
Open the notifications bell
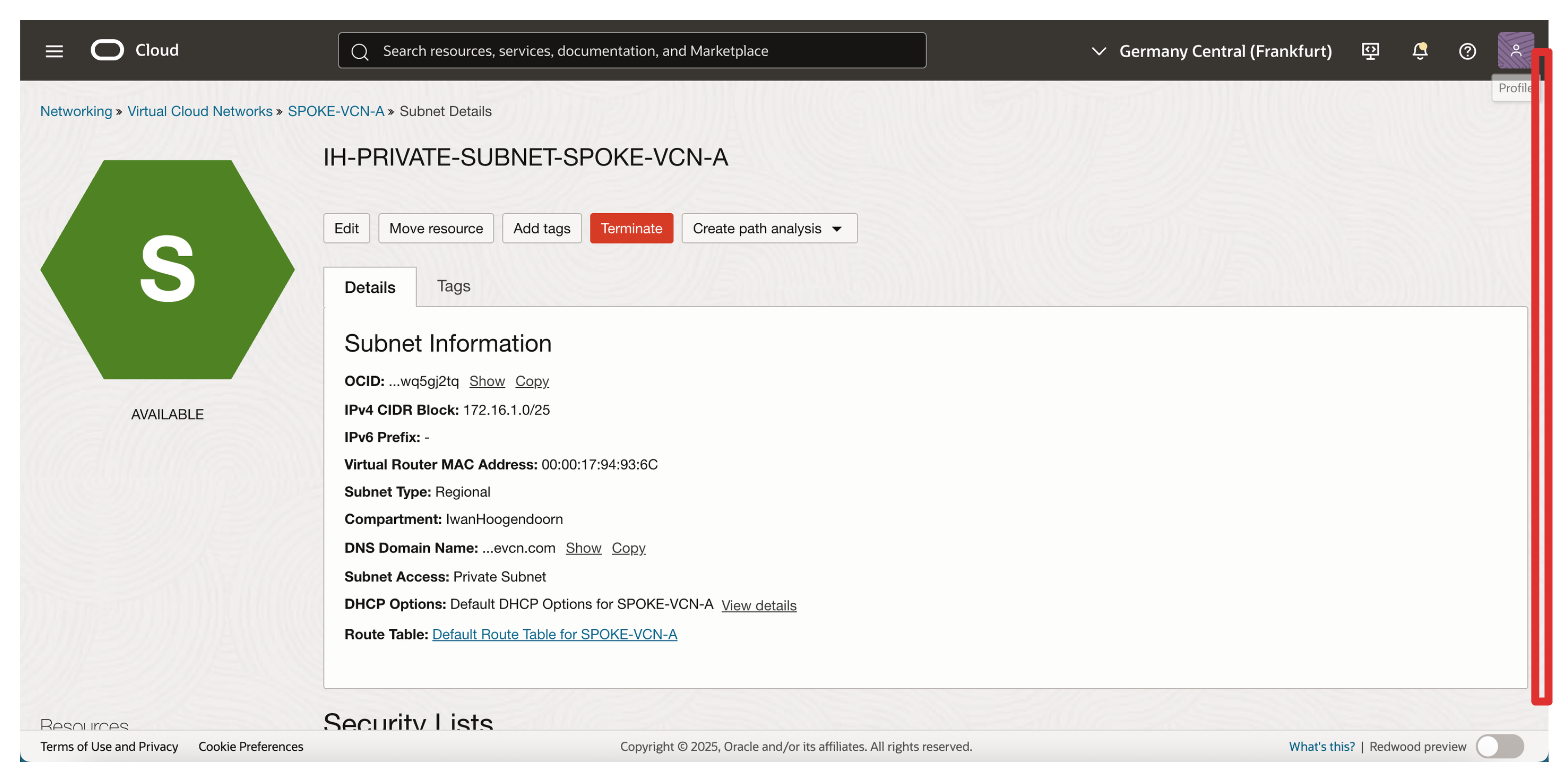(1419, 51)
